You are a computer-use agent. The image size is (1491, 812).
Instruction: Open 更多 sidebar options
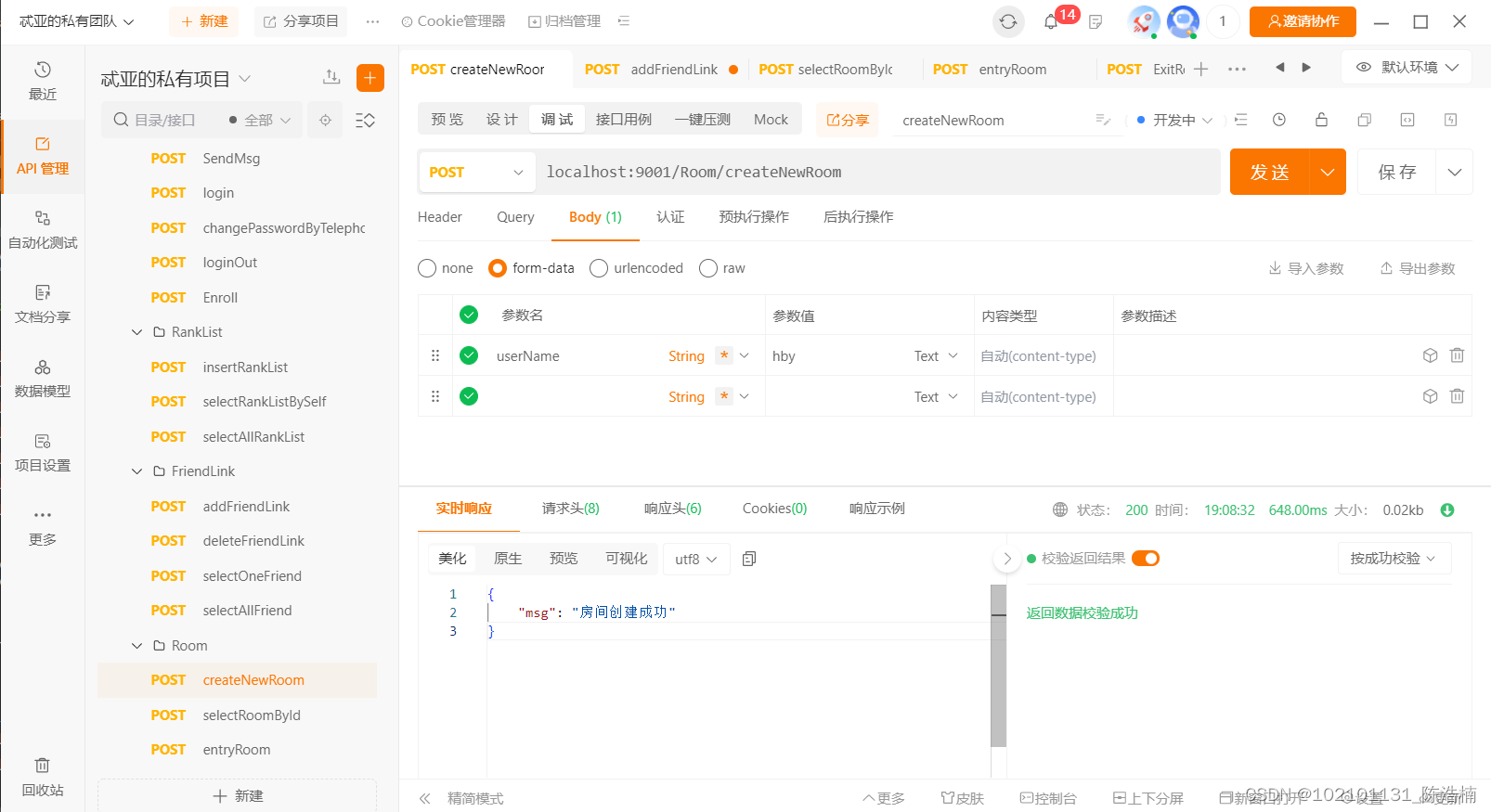(43, 526)
